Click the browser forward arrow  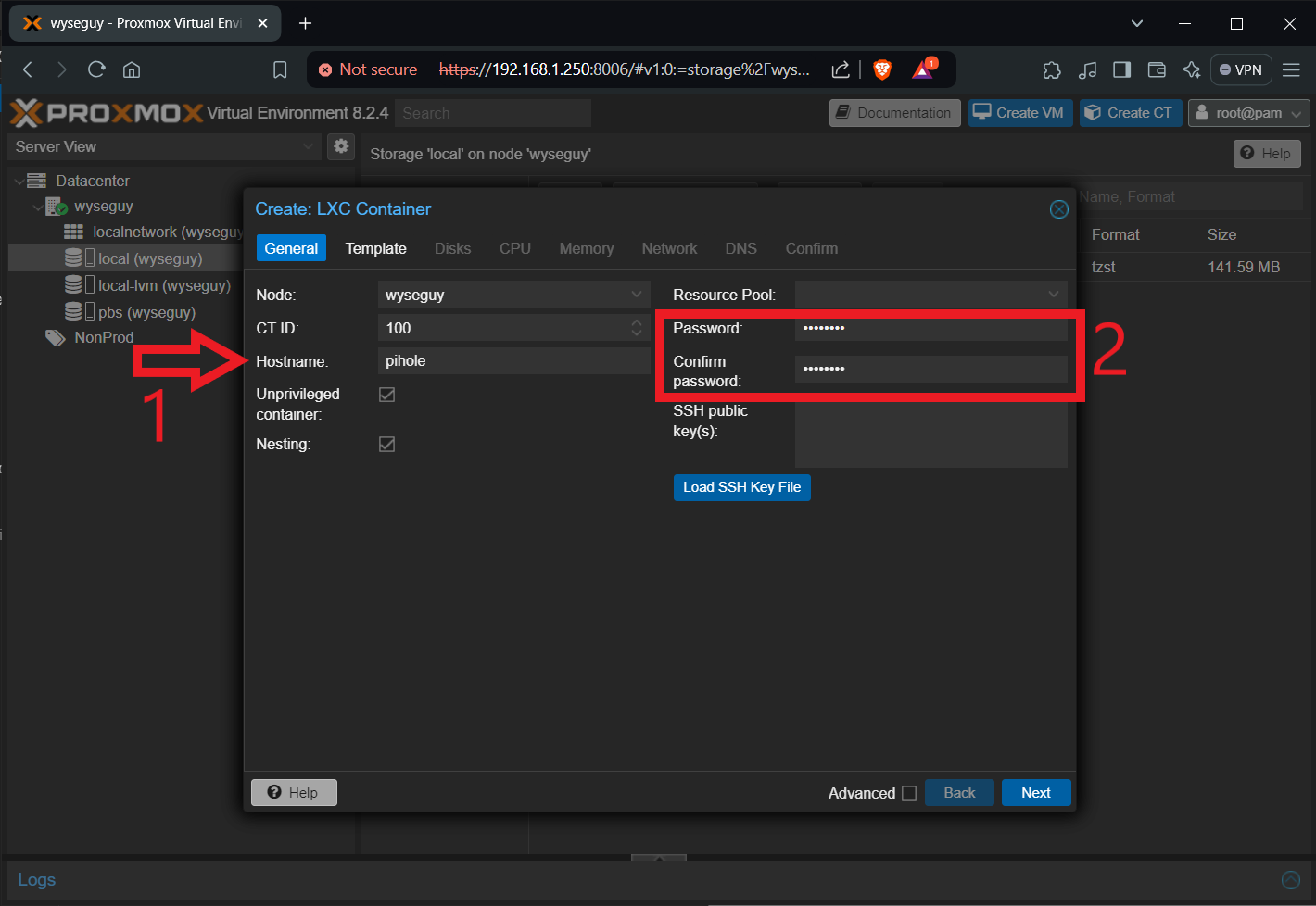point(61,69)
